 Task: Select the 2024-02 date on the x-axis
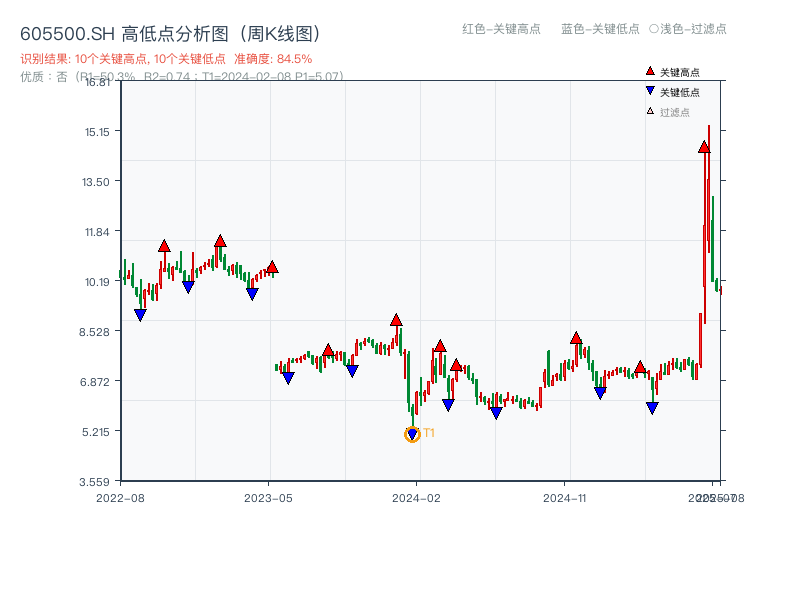417,497
